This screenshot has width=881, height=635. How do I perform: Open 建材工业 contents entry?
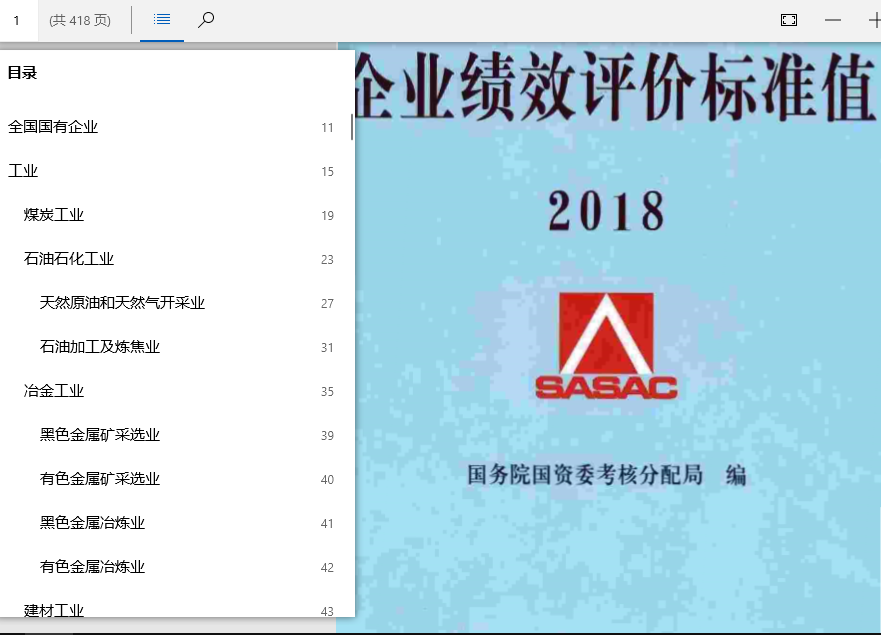54,610
